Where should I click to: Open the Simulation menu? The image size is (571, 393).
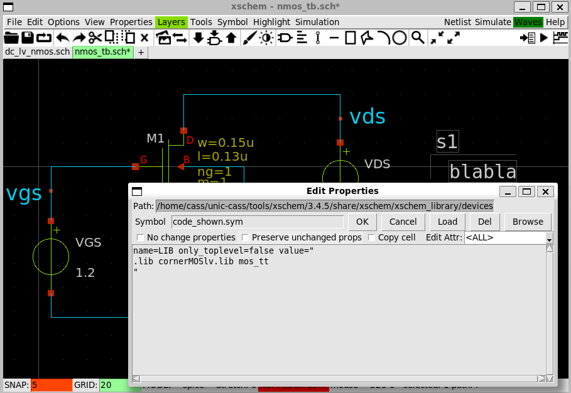(317, 22)
